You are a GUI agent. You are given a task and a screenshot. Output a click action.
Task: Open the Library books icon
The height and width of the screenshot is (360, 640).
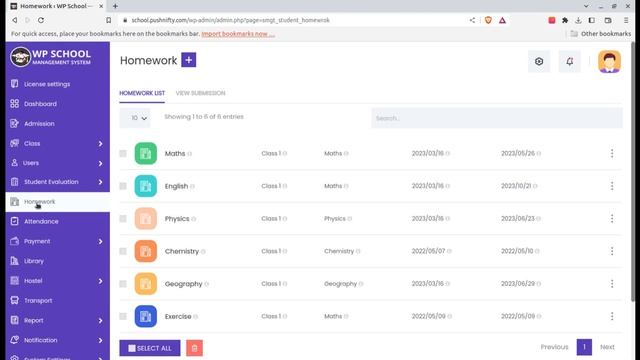[x=15, y=261]
